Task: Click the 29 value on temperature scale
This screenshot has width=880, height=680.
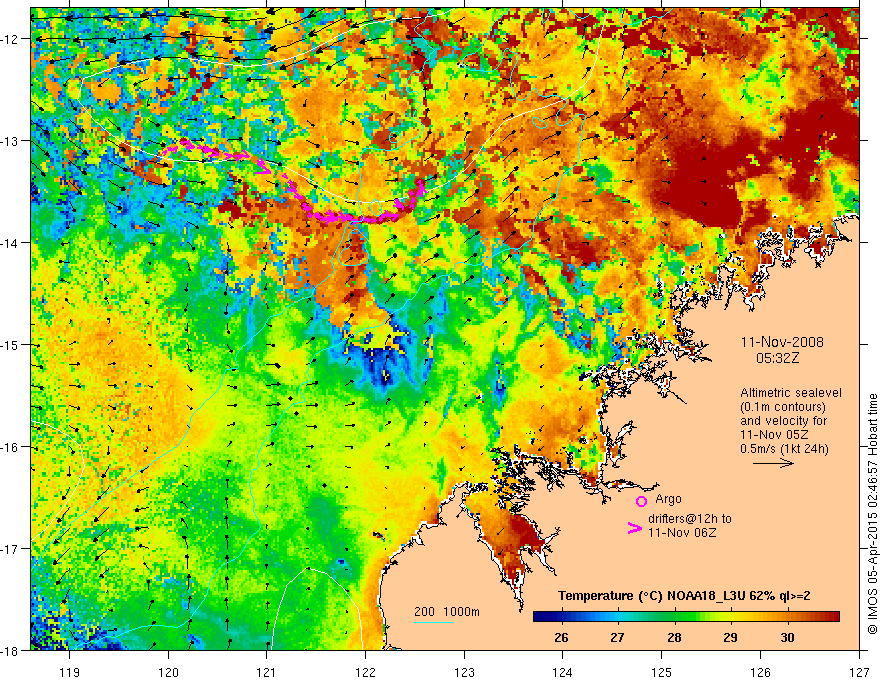Action: (730, 638)
